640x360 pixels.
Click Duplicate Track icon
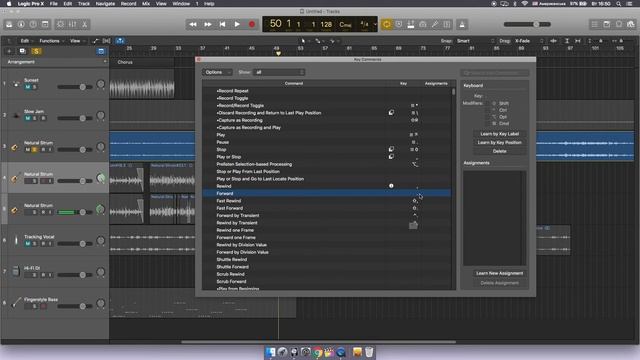22,51
